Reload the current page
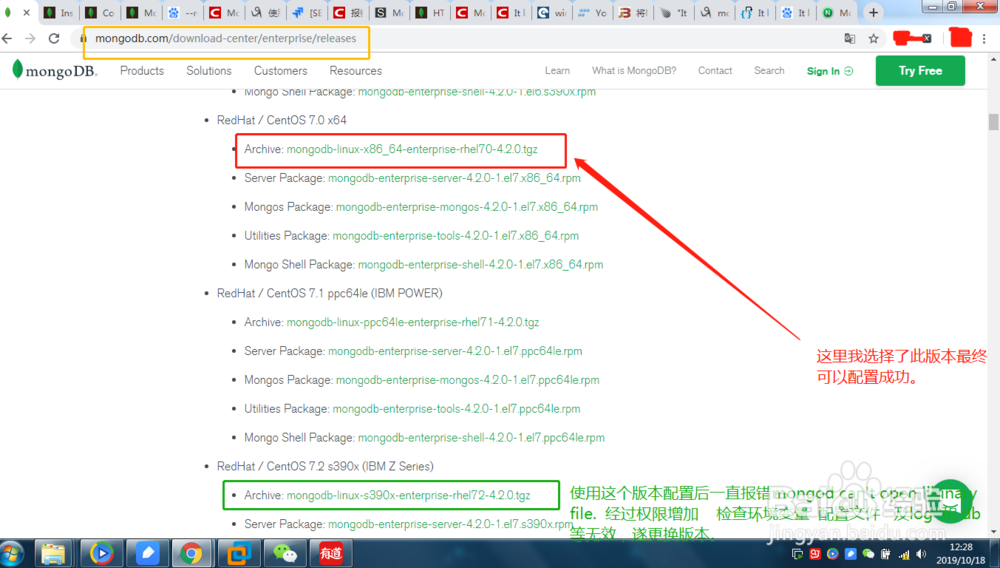Screen dimensions: 1000x568 [x=54, y=38]
